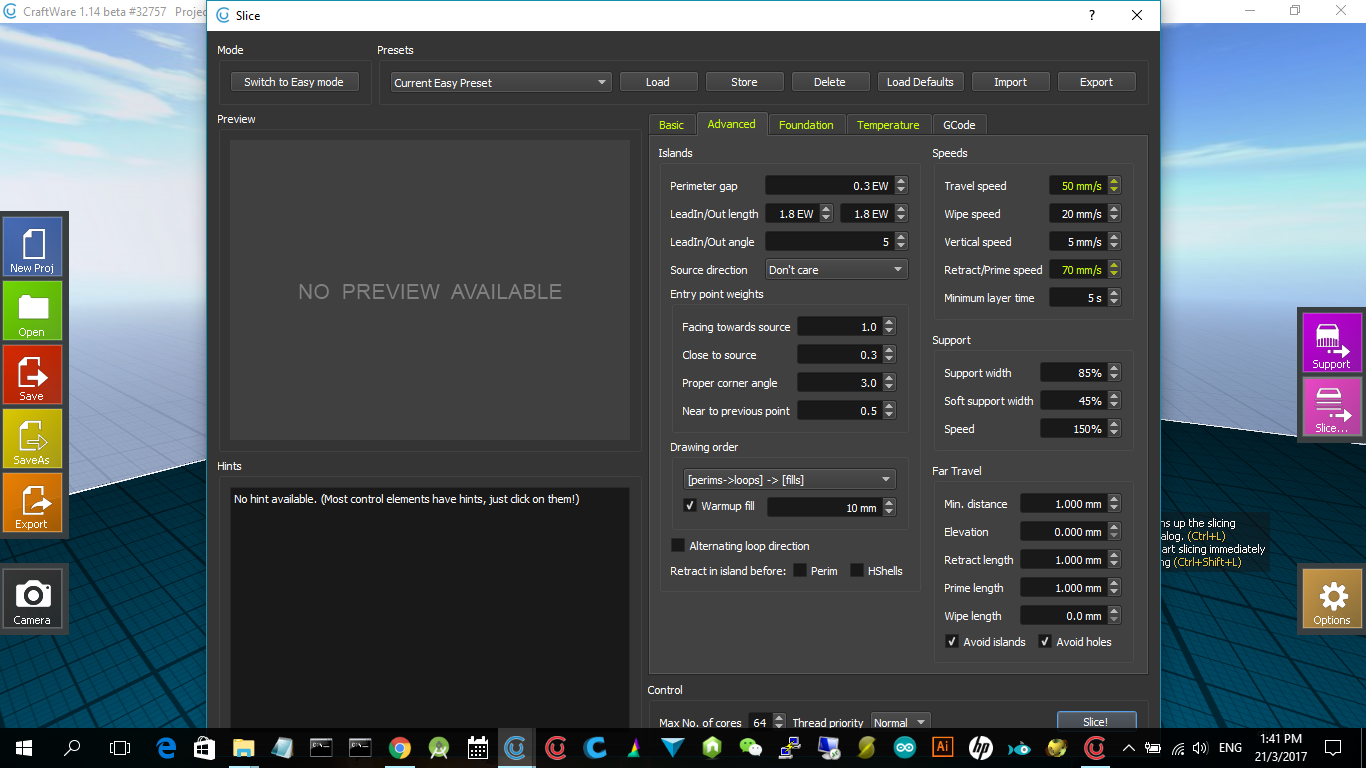Screen dimensions: 1366x768
Task: Click the taskbar search magnifier
Action: (x=72, y=747)
